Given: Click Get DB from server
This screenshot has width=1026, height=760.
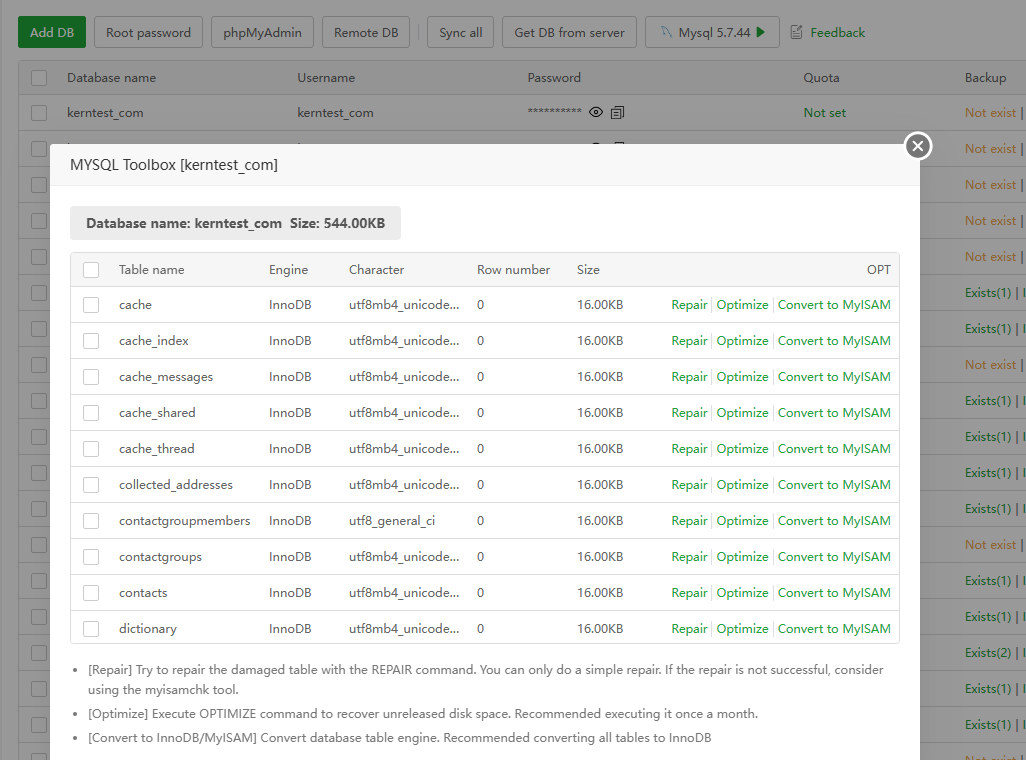Looking at the screenshot, I should coord(569,32).
